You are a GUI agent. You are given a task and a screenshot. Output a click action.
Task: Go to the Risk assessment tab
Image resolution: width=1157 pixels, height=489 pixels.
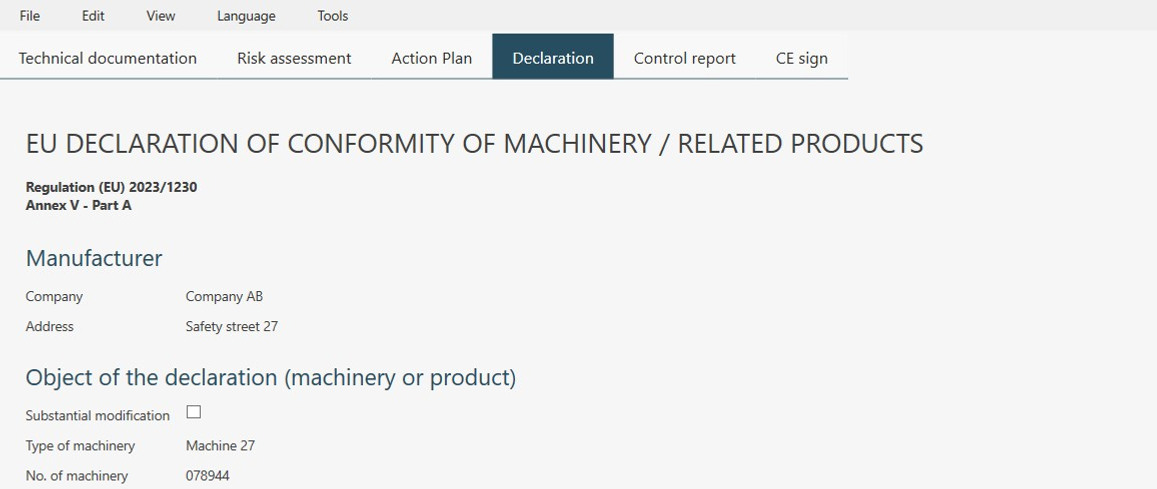point(294,58)
